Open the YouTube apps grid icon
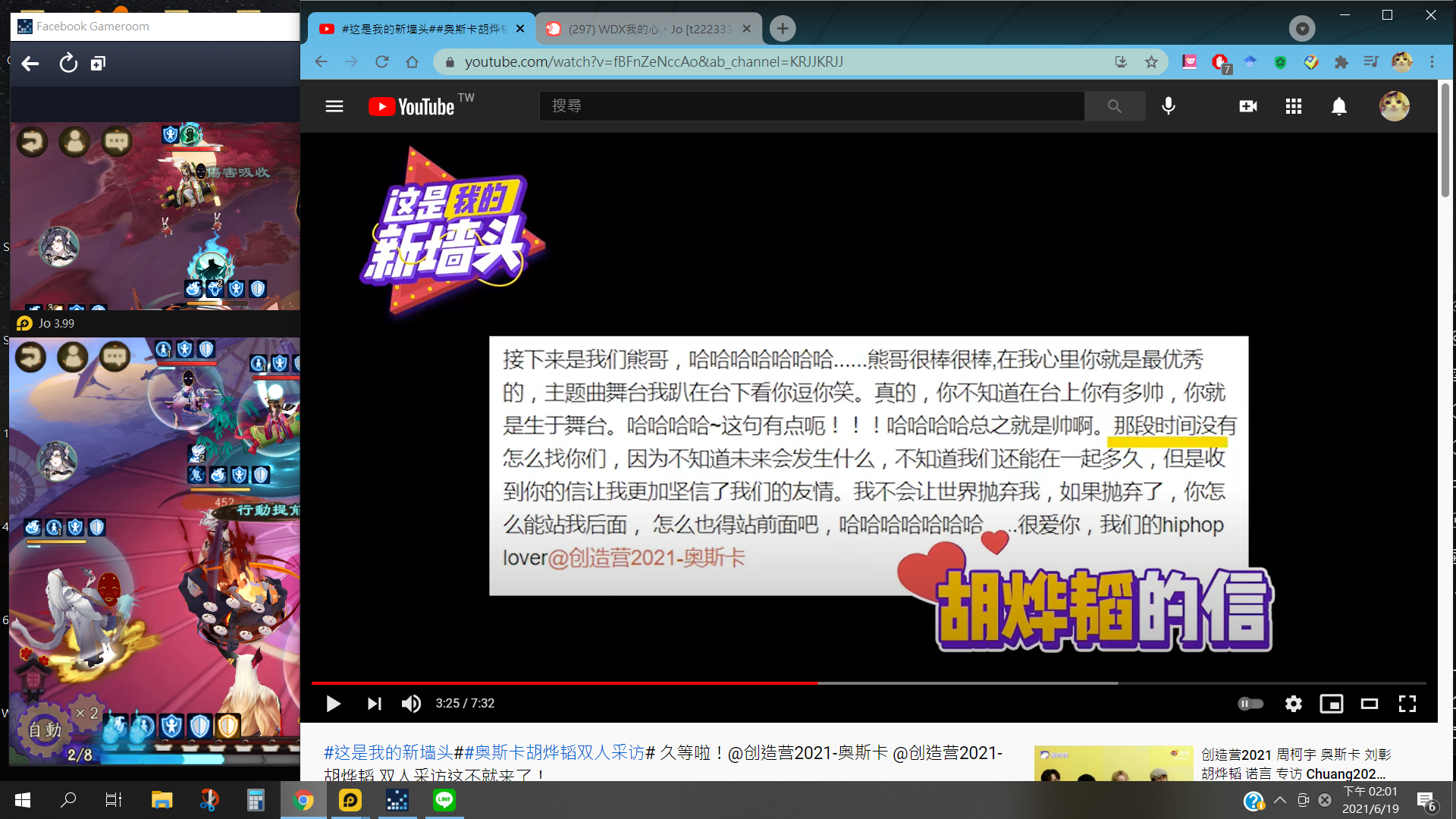 pos(1294,106)
